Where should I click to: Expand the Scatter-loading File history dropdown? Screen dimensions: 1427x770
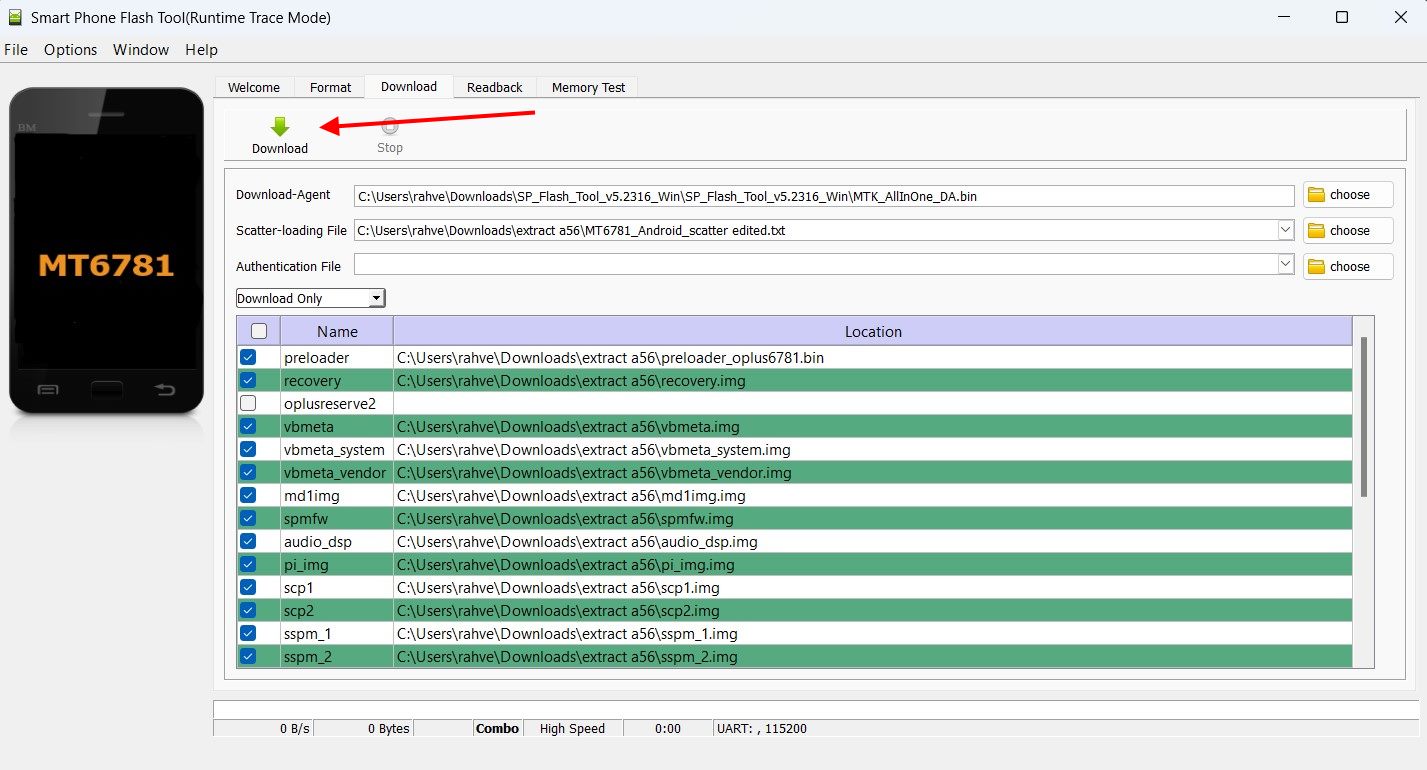click(x=1286, y=230)
